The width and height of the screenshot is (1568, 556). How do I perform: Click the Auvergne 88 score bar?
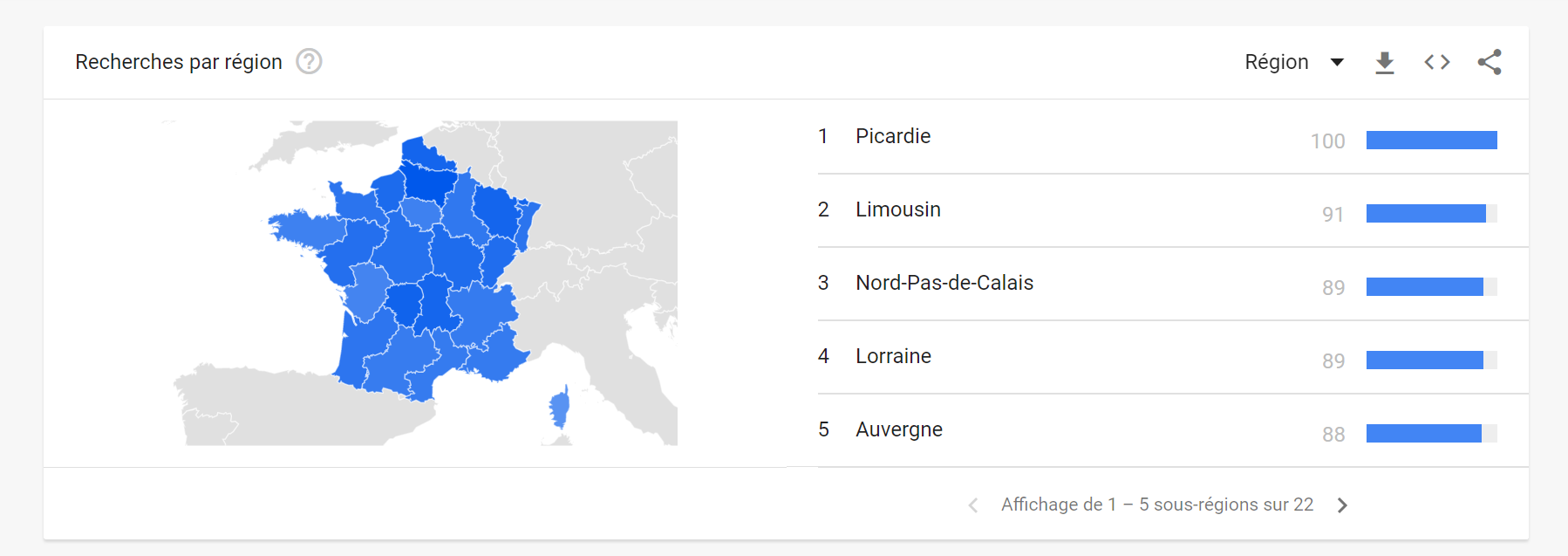[x=1424, y=433]
